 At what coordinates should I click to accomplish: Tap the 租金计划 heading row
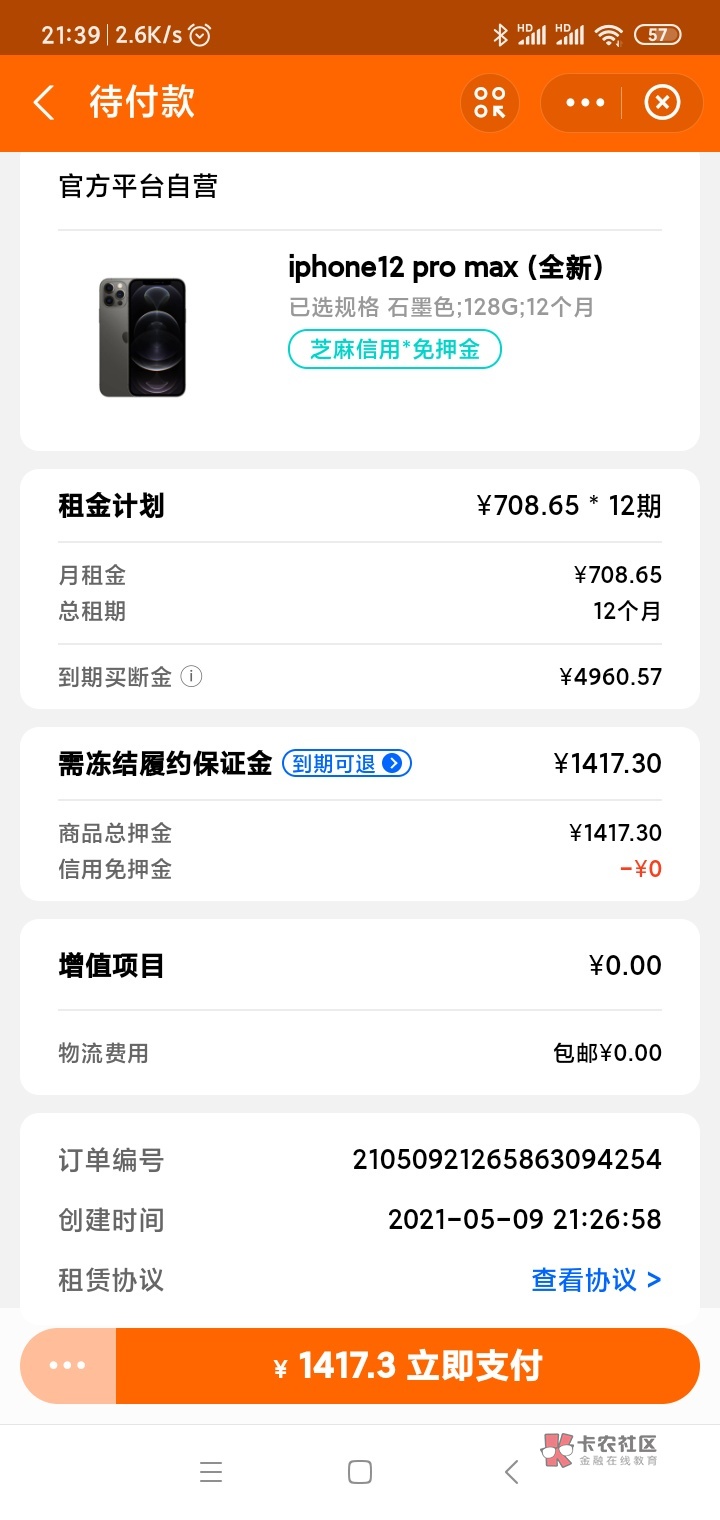pyautogui.click(x=360, y=506)
